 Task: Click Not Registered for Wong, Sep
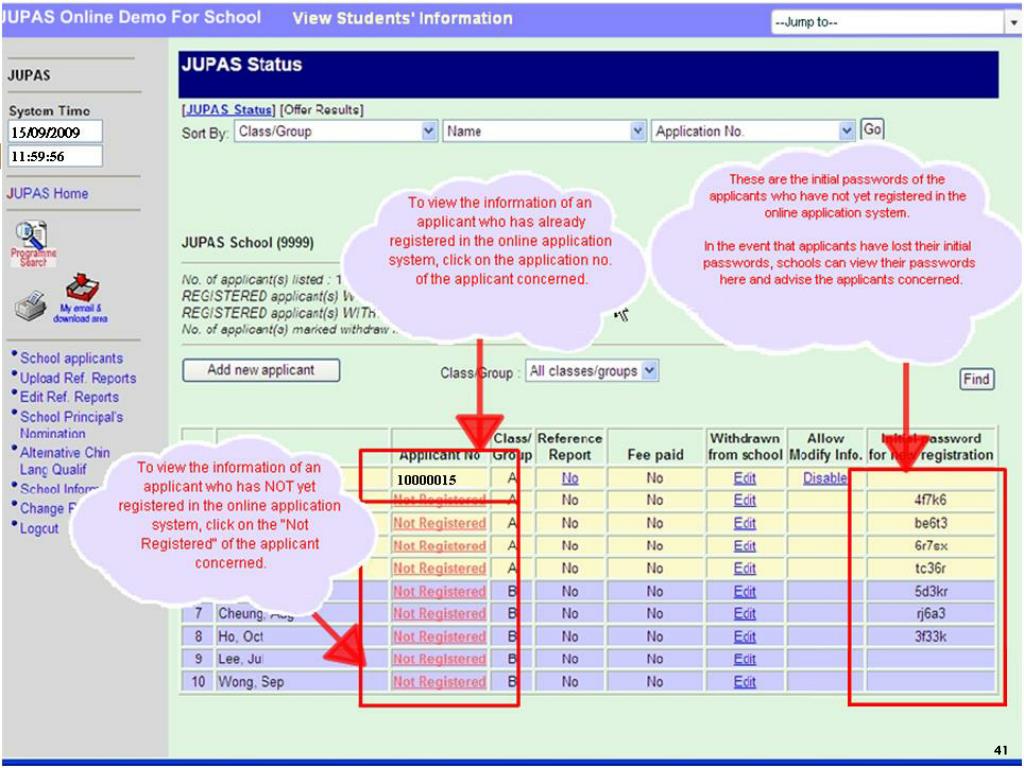[x=440, y=682]
